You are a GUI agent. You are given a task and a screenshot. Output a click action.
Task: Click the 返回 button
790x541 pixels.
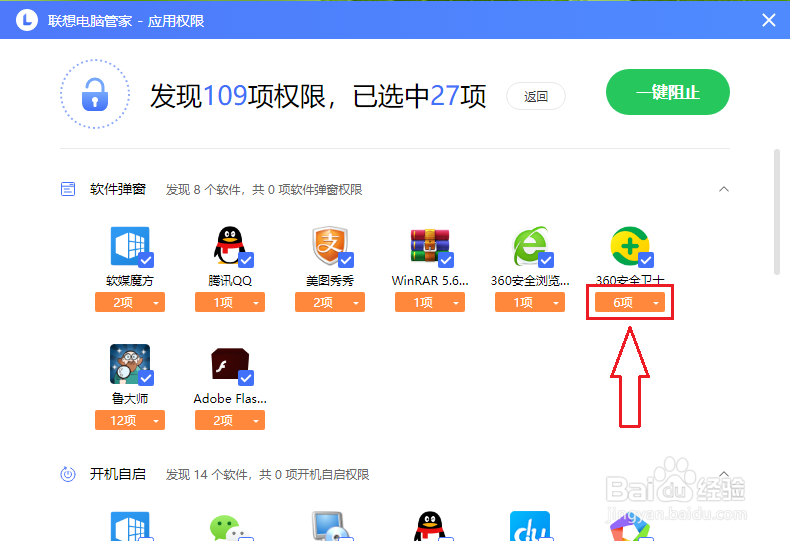tap(536, 96)
